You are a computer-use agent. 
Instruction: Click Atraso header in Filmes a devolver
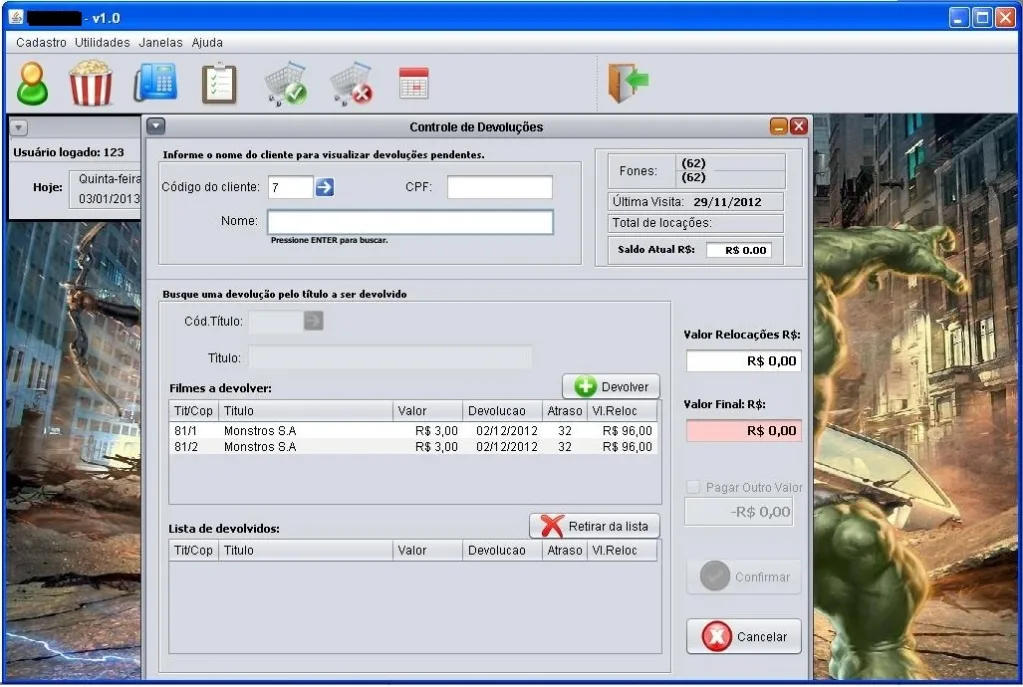coord(564,410)
